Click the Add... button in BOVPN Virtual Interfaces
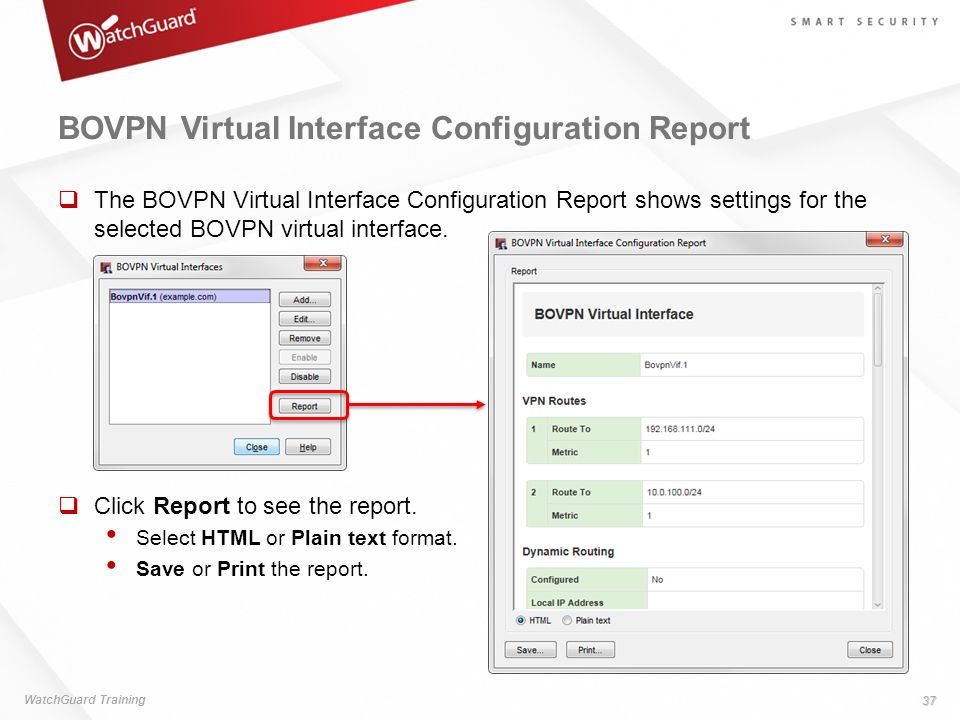 [x=304, y=299]
